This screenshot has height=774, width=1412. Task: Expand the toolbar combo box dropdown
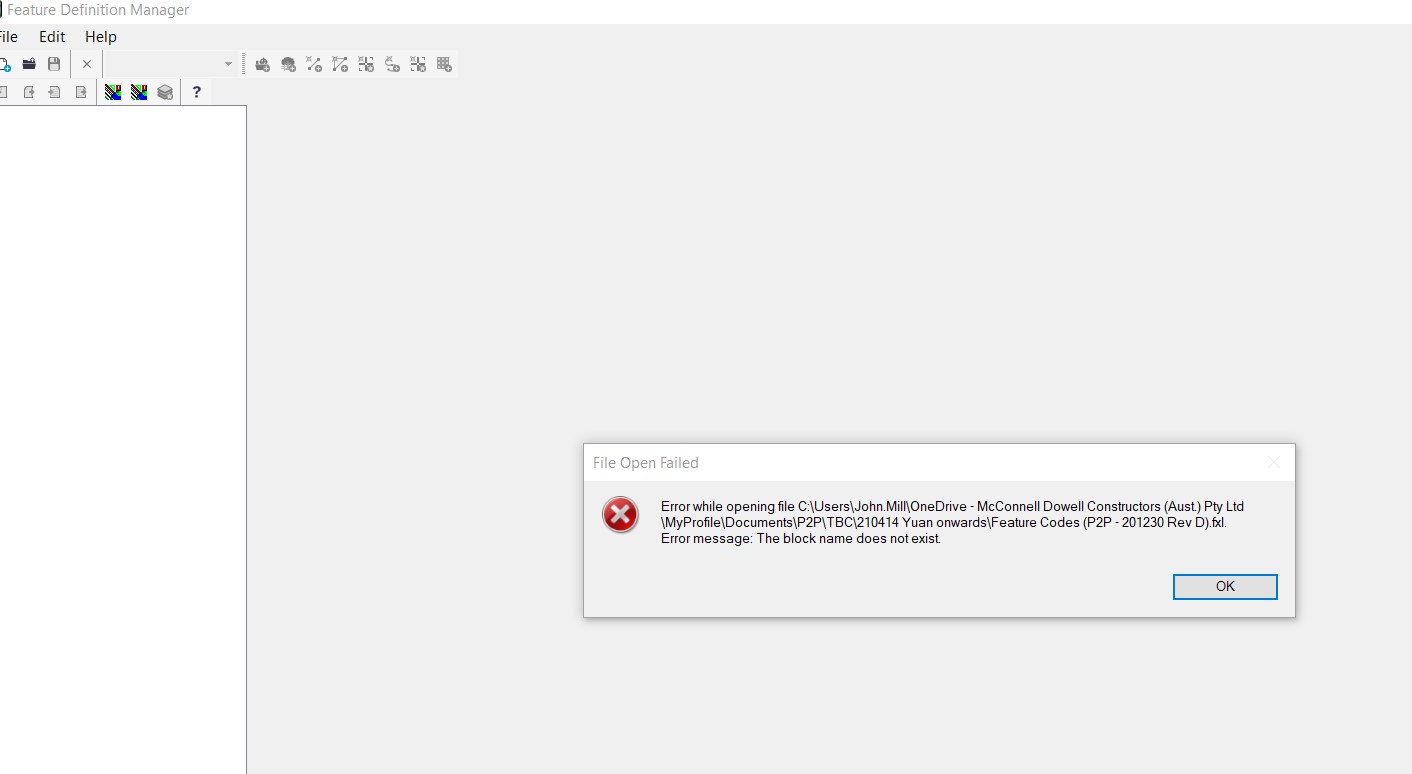coord(228,63)
